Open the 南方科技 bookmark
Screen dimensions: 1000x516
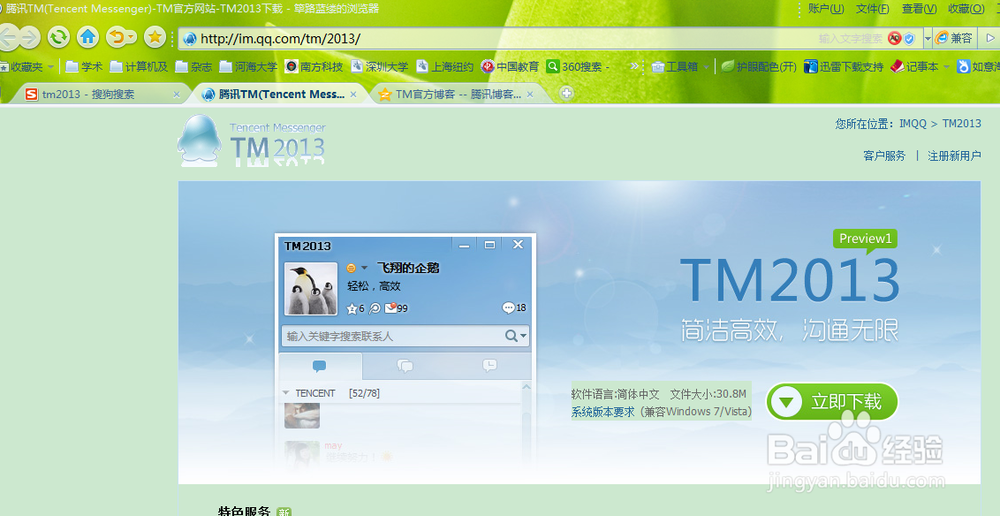tap(314, 66)
